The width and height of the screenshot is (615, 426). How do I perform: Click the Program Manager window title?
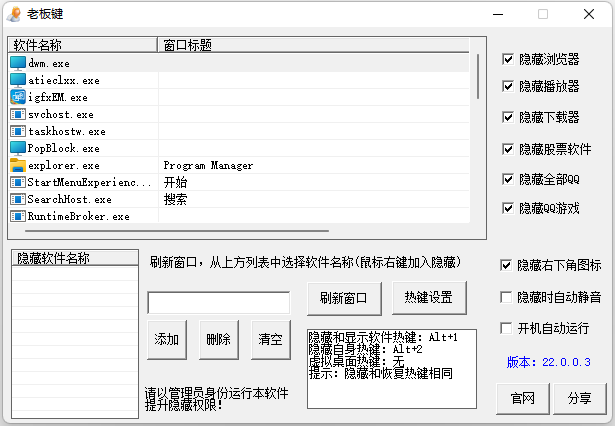tap(208, 166)
